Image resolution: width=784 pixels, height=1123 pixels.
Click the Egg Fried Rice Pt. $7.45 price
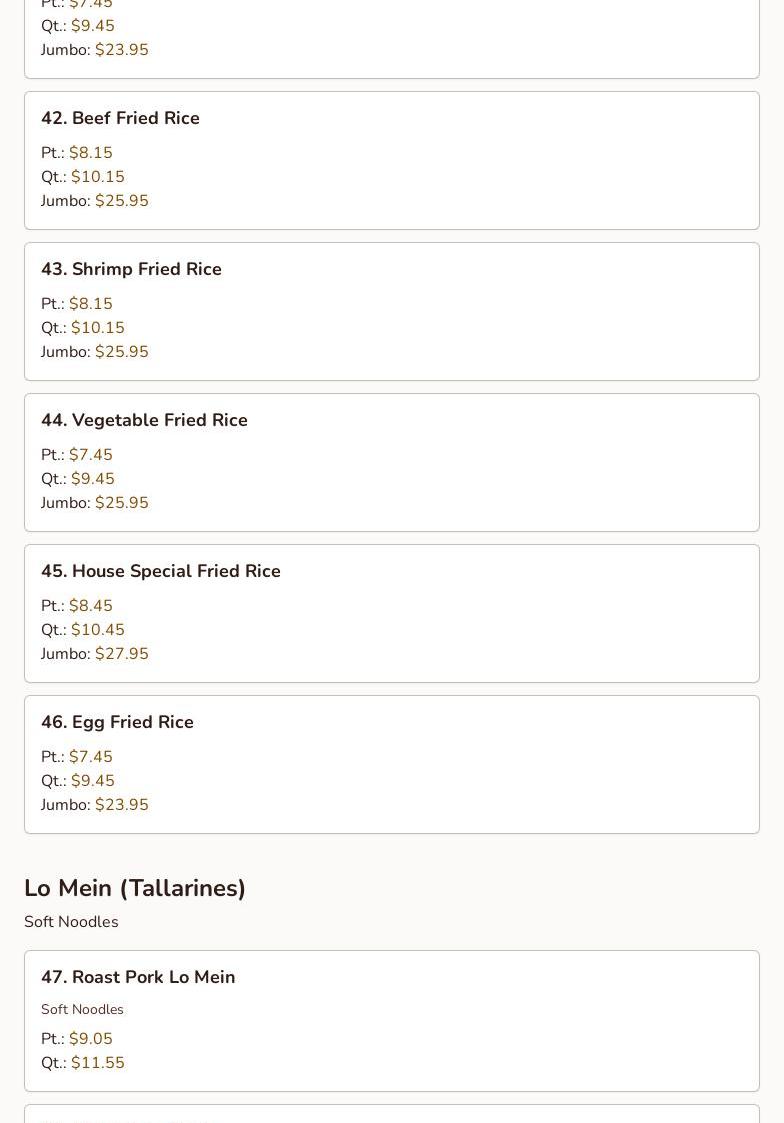[91, 757]
